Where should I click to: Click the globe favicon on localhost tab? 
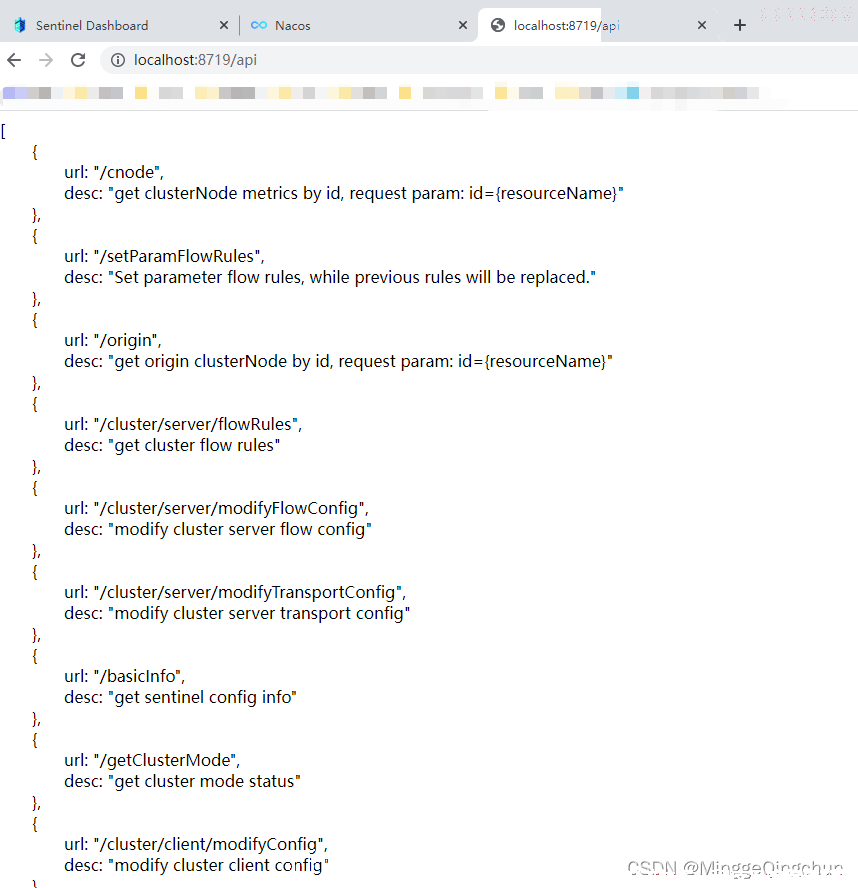498,25
